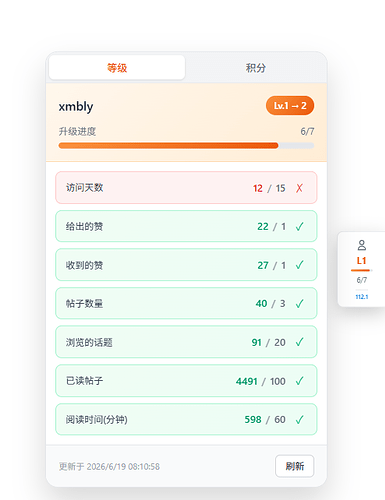Click the xmbly username

(x=76, y=107)
